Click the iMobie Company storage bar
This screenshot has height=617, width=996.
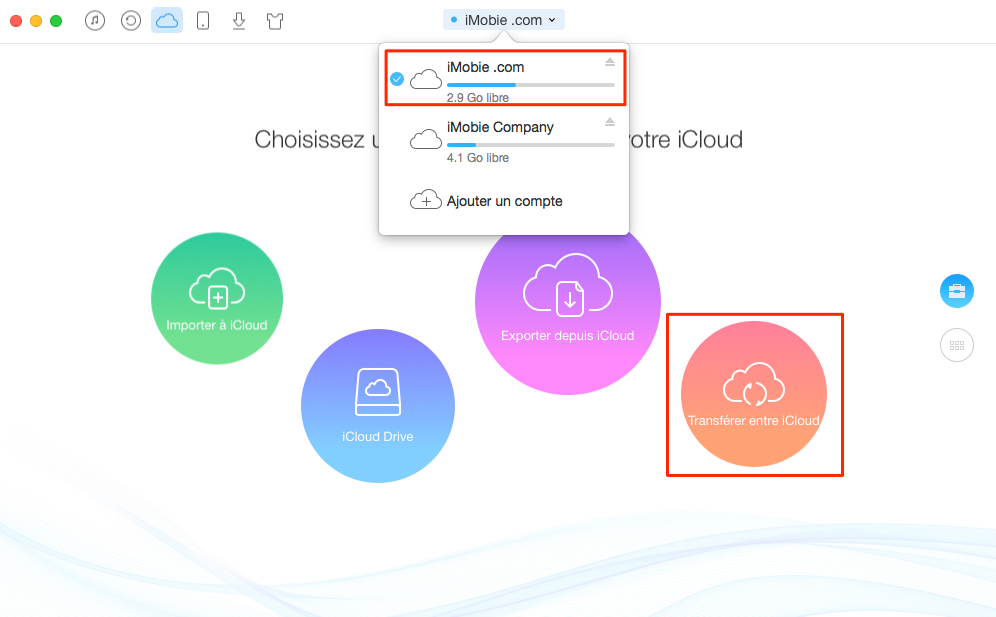(x=530, y=145)
